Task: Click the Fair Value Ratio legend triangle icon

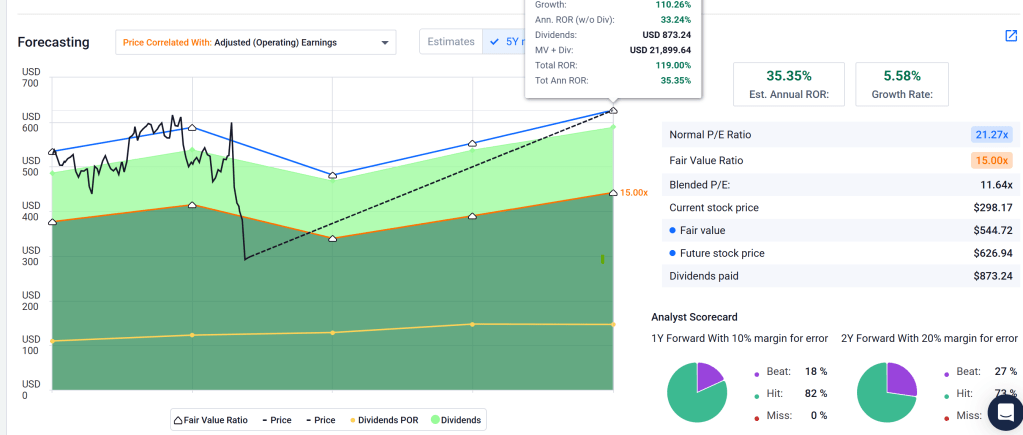Action: (178, 420)
